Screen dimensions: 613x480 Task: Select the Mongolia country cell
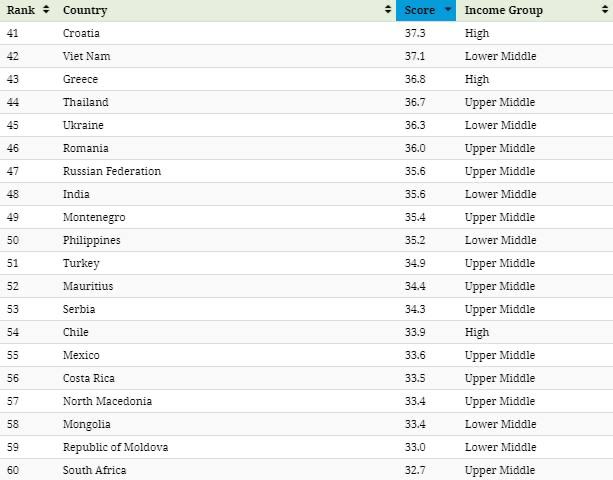pyautogui.click(x=87, y=424)
